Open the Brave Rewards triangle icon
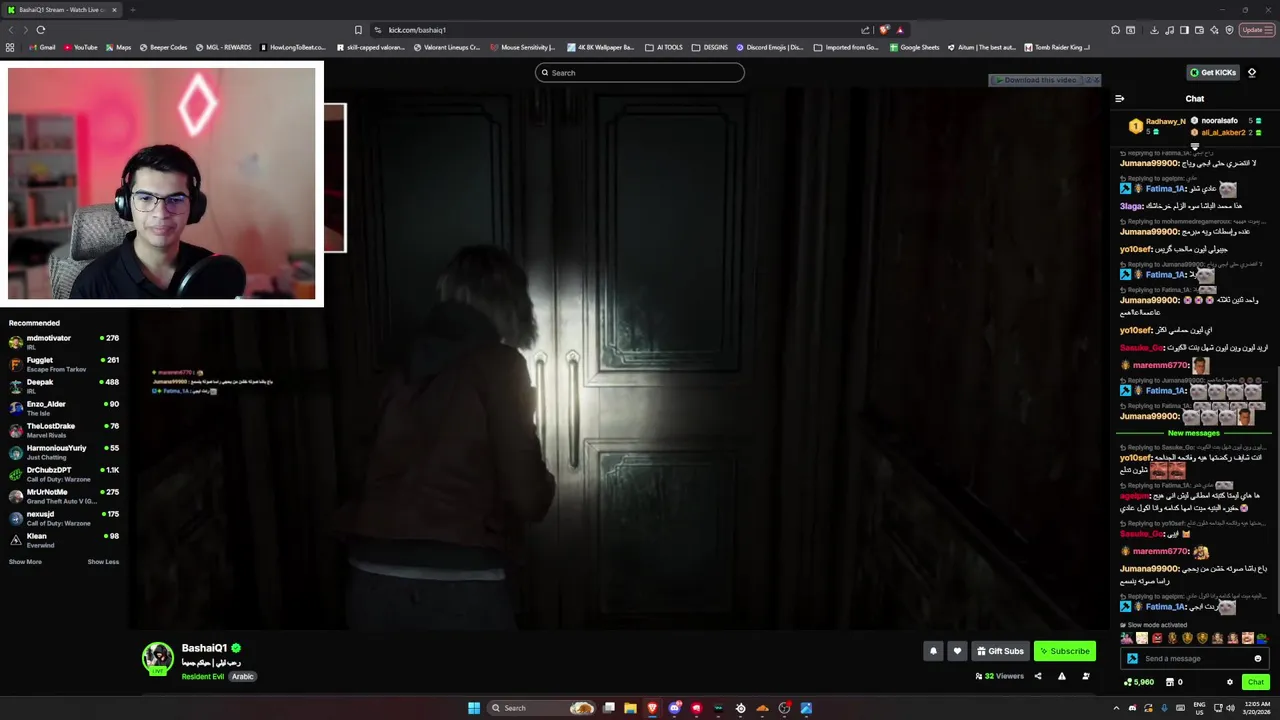This screenshot has height=720, width=1280. [x=900, y=30]
